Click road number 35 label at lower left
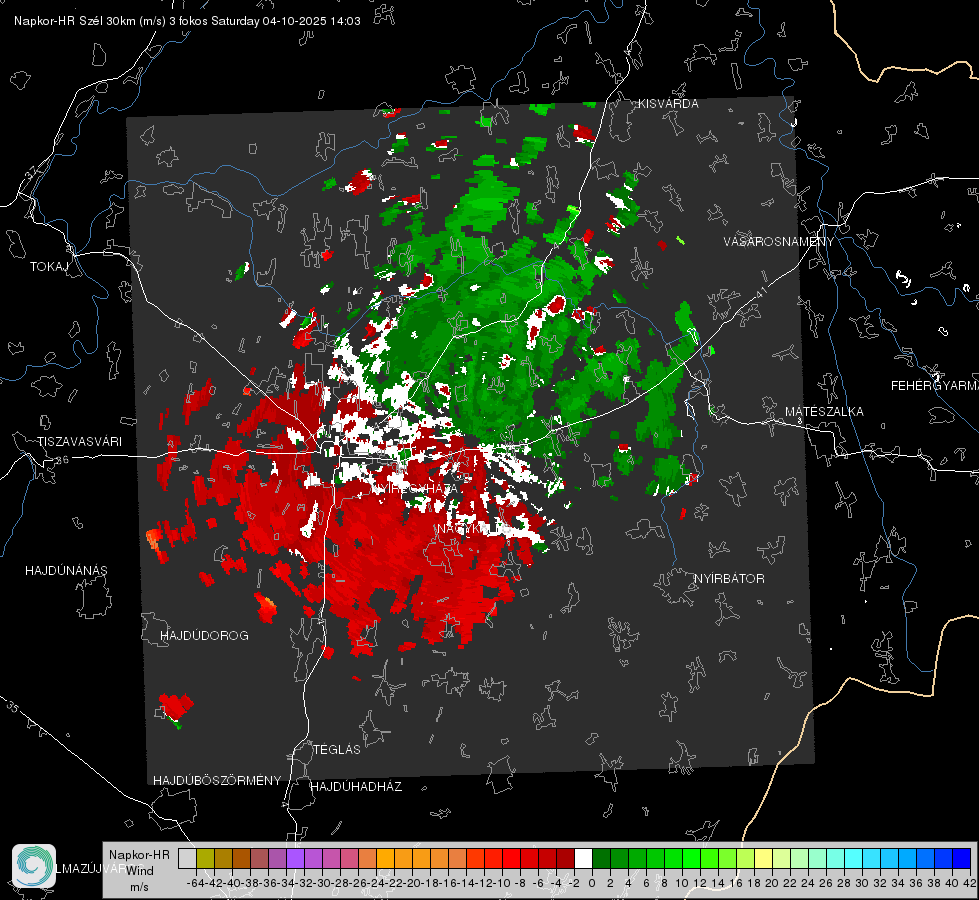This screenshot has height=900, width=979. [12, 707]
